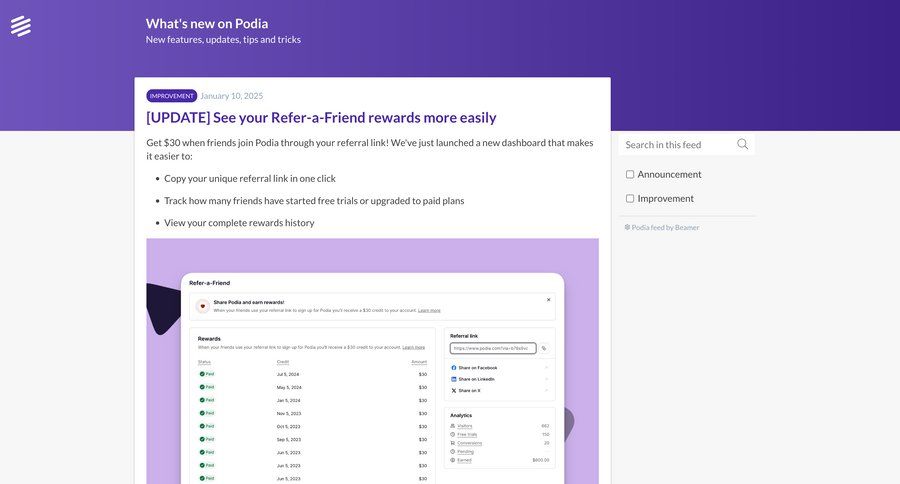The image size is (900, 484).
Task: Tick the Announcement filter checkbox
Action: point(630,175)
